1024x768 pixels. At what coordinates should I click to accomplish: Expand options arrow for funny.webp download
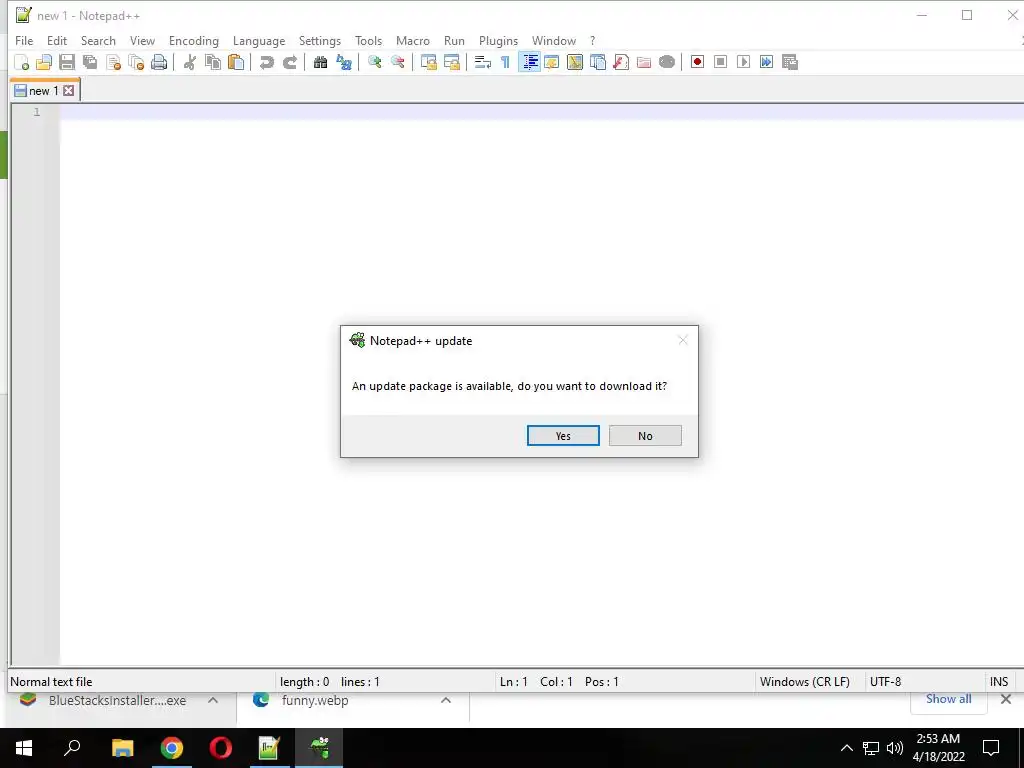(446, 700)
